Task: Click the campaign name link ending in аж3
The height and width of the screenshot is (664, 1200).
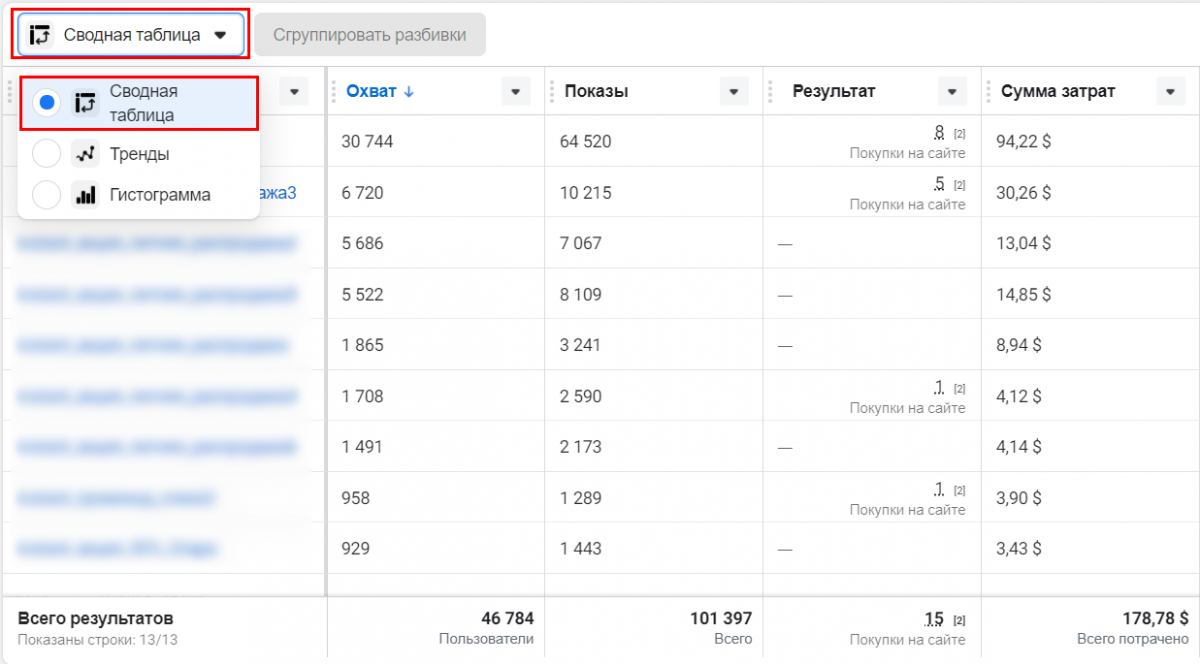Action: (x=278, y=192)
